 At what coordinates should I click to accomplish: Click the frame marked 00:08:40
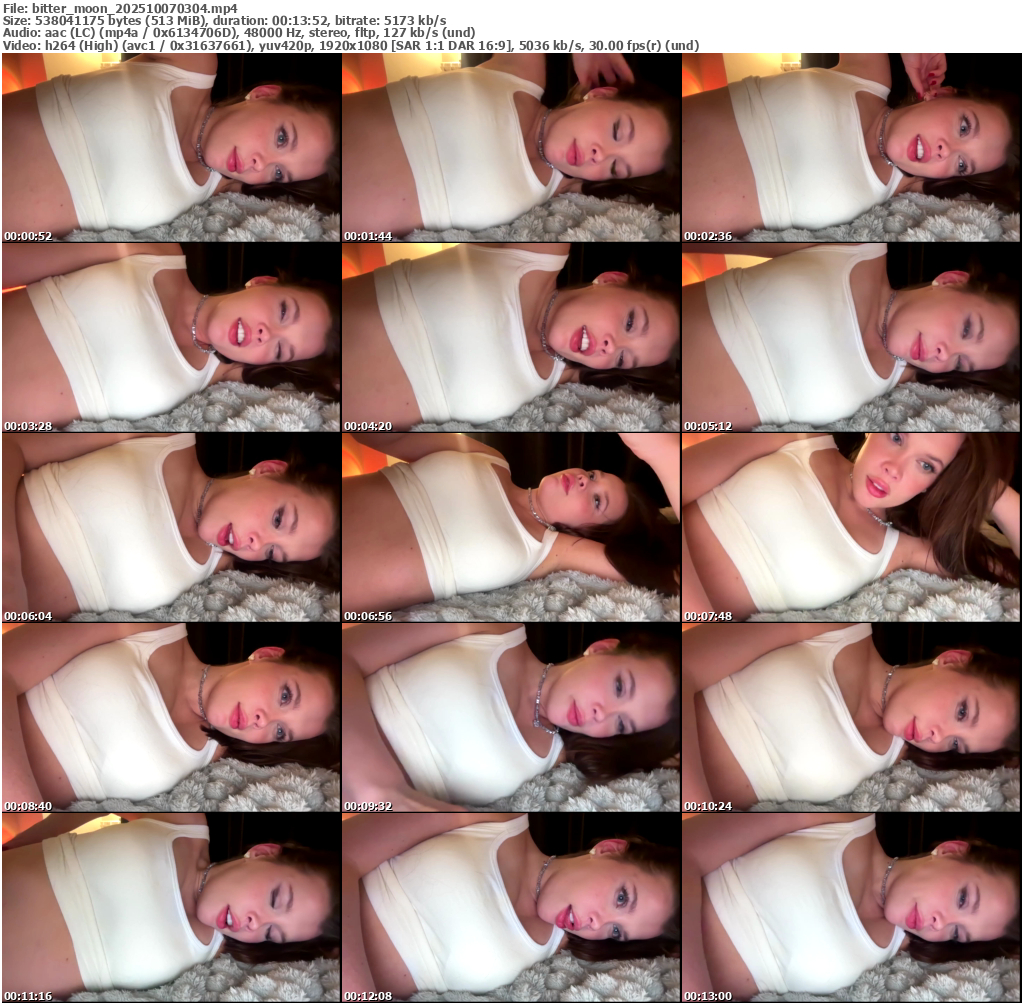coord(171,718)
